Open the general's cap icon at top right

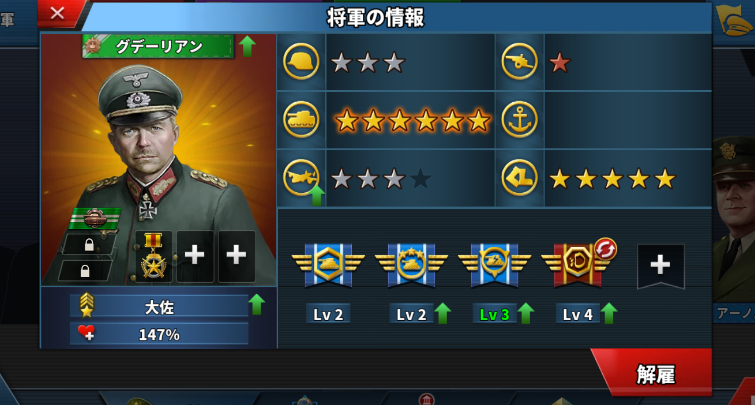point(733,20)
